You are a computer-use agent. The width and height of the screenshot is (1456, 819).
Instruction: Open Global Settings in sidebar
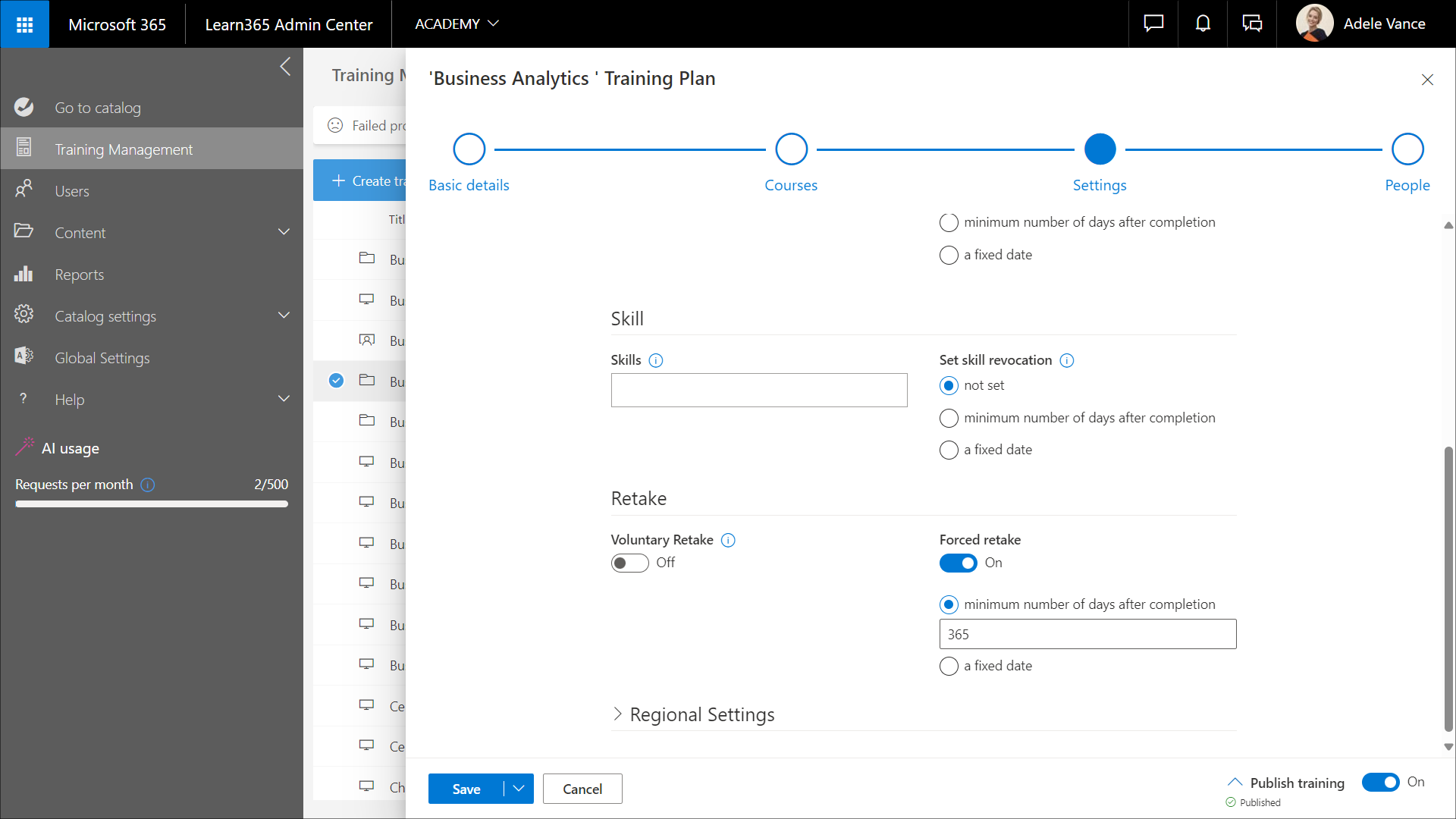click(102, 358)
